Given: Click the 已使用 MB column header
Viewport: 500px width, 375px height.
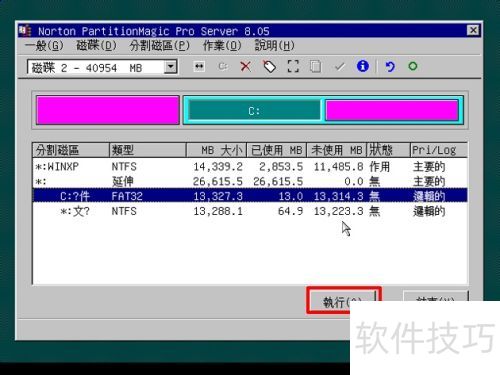Looking at the screenshot, I should pyautogui.click(x=276, y=150).
